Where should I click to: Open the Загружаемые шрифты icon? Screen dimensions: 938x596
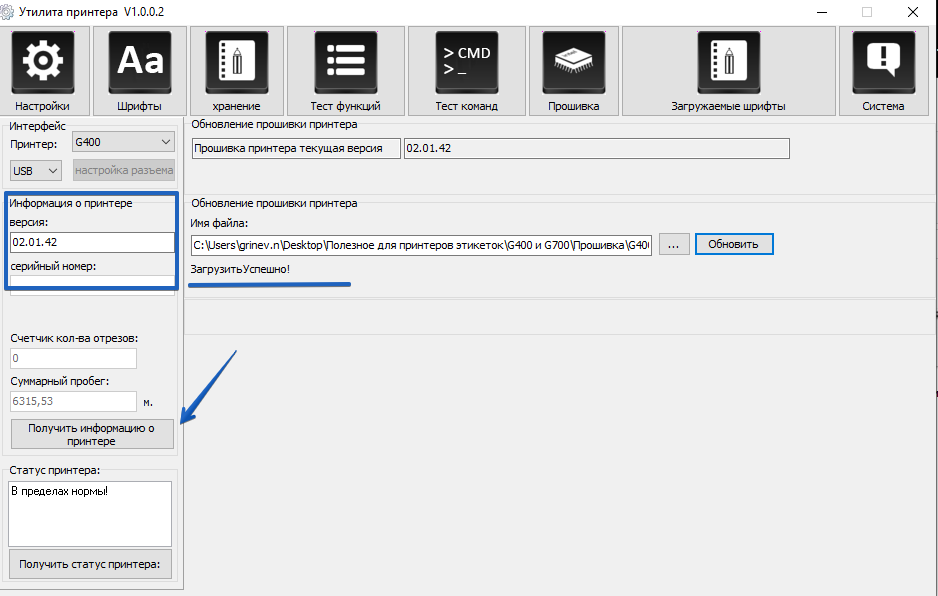(727, 62)
